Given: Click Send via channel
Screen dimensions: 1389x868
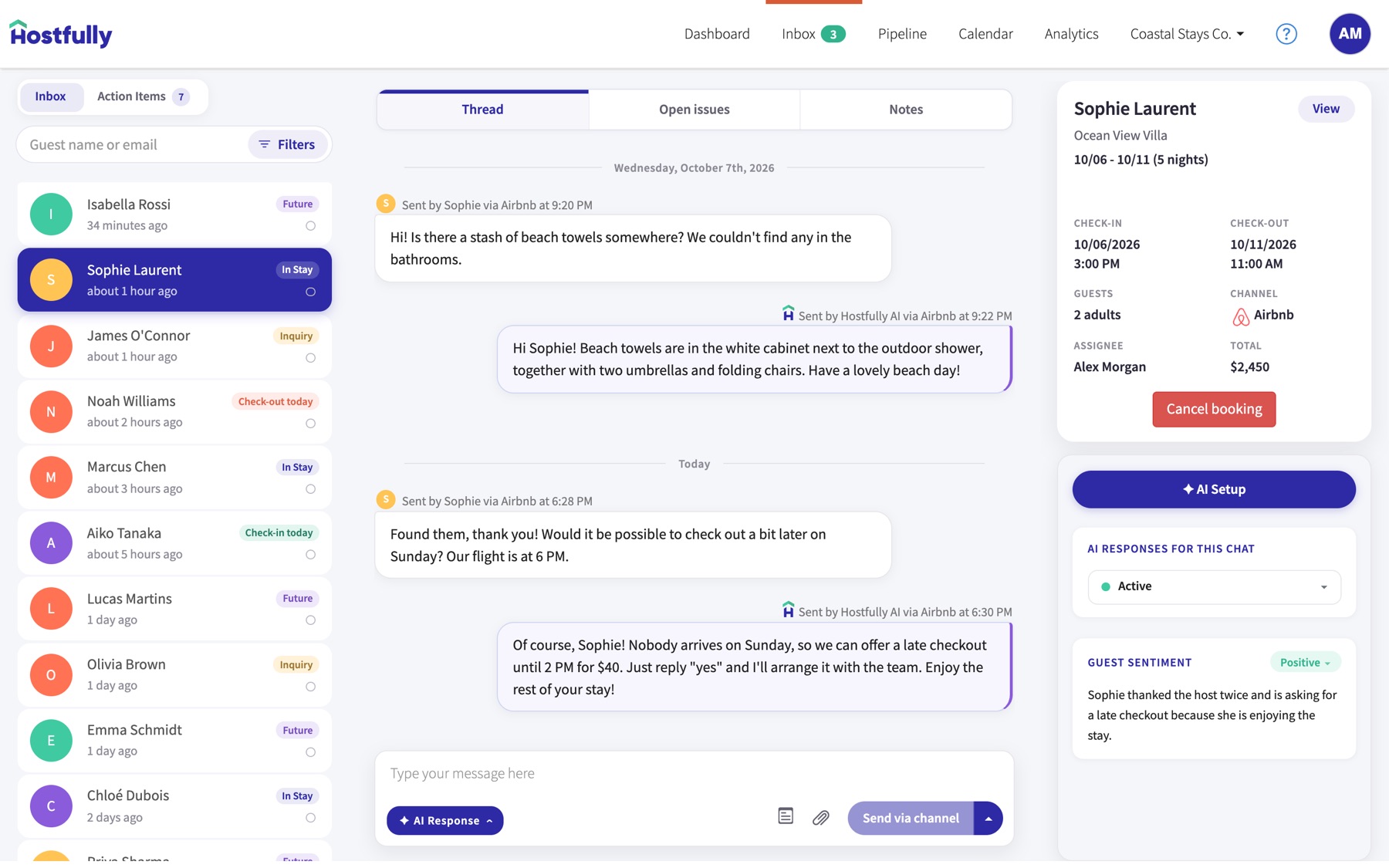Looking at the screenshot, I should tap(911, 819).
